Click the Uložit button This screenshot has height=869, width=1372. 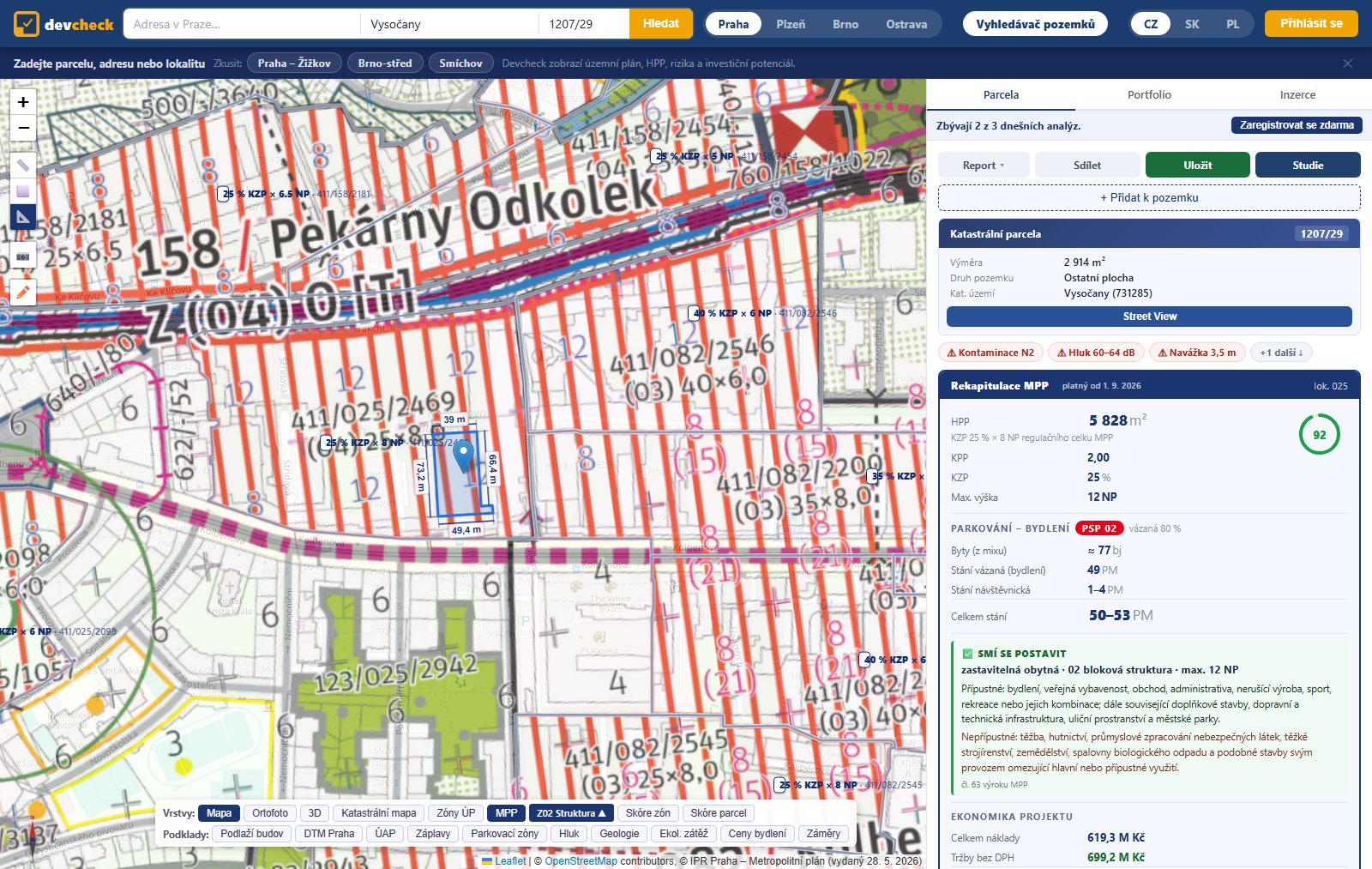coord(1197,166)
